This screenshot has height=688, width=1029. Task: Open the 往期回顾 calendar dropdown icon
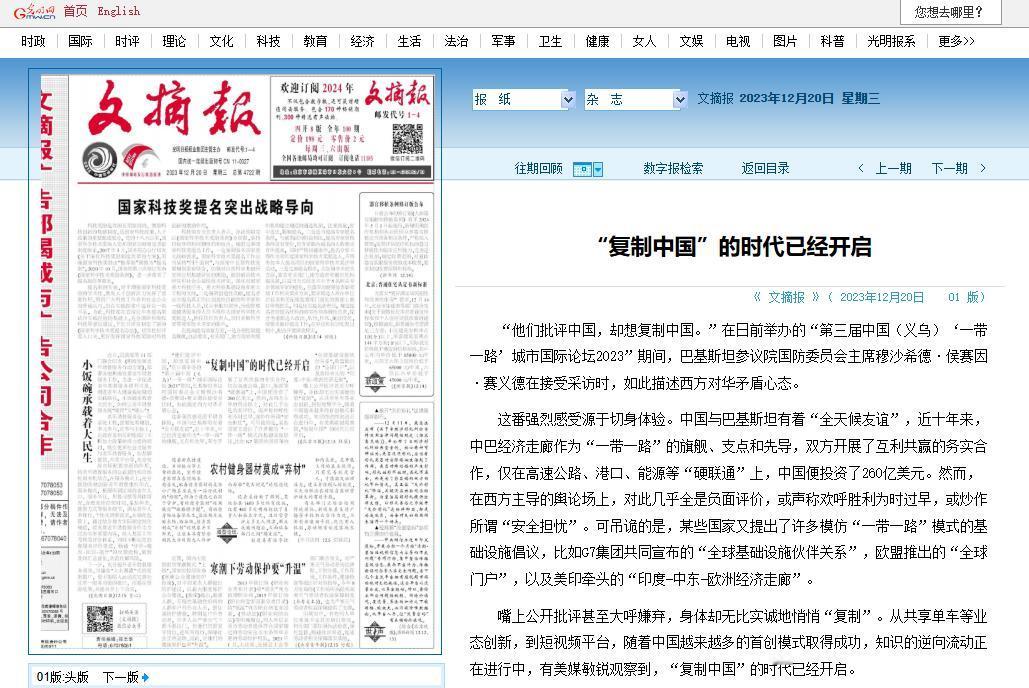[x=588, y=169]
